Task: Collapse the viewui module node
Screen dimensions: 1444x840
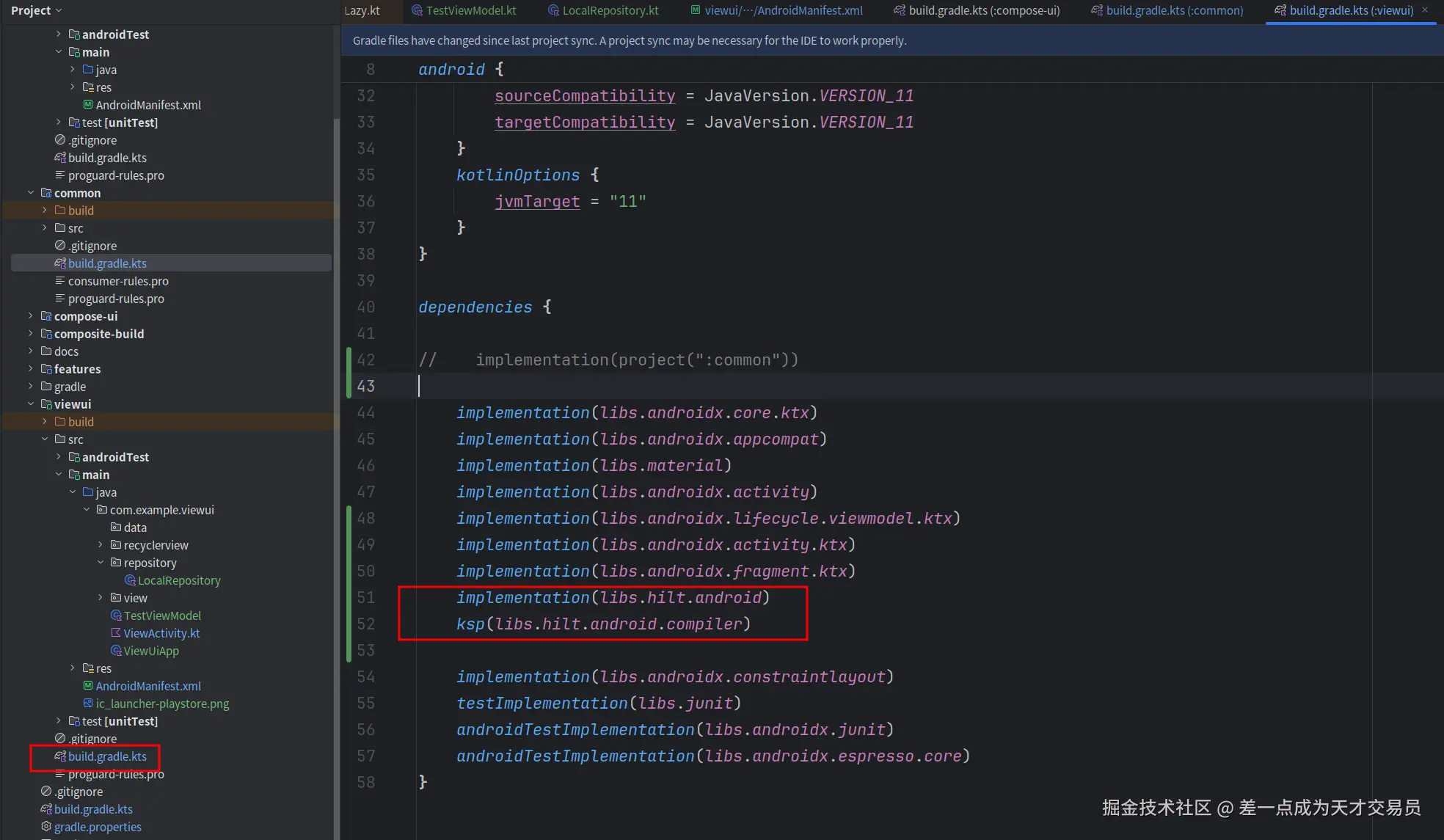Action: coord(31,404)
